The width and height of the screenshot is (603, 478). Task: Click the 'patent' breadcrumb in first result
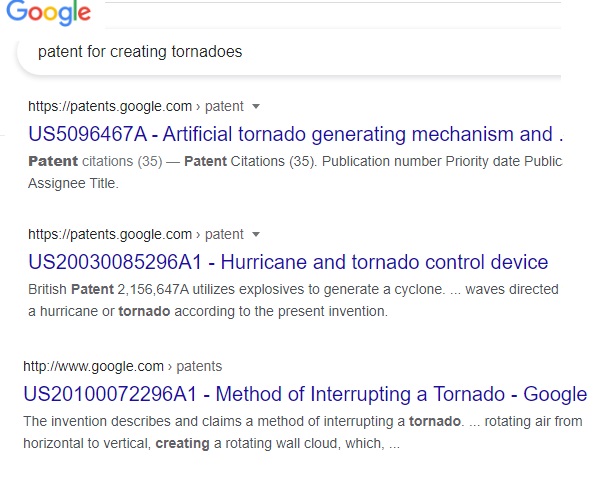pos(224,107)
